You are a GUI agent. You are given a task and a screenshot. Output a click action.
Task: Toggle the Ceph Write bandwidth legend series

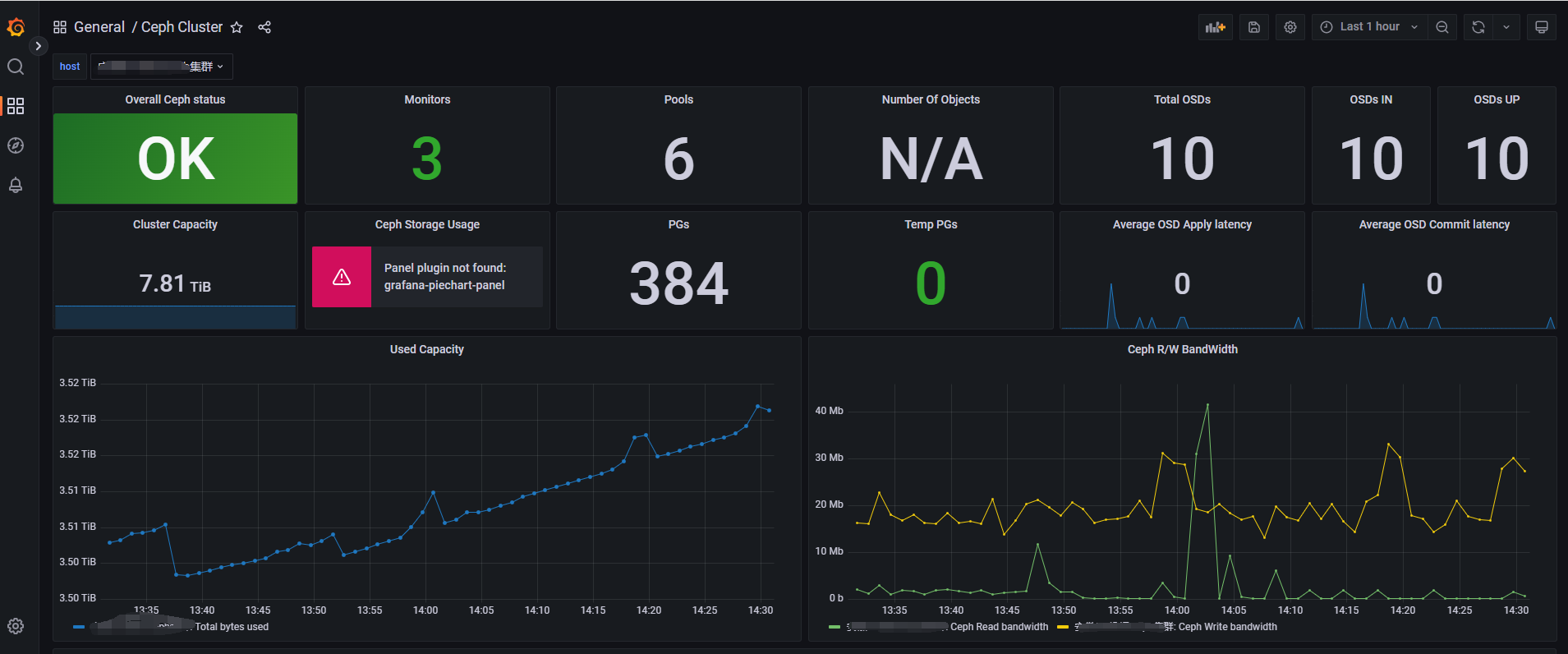(1227, 627)
